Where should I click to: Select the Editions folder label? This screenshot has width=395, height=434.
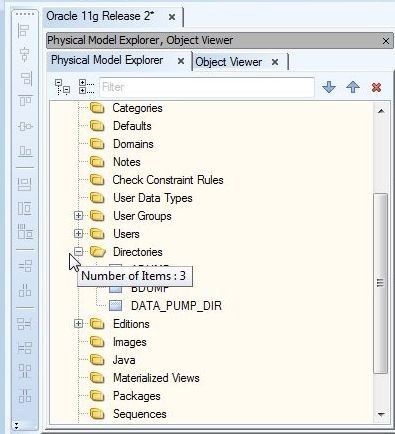[131, 324]
